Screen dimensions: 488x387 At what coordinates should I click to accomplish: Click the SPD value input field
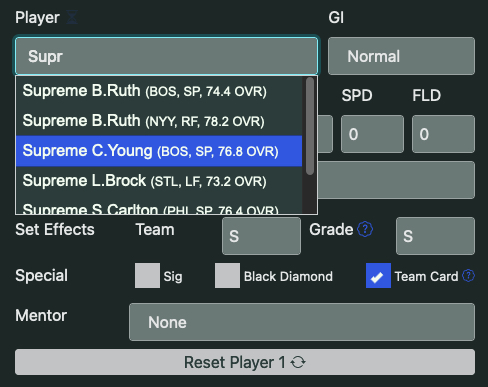[x=372, y=134]
